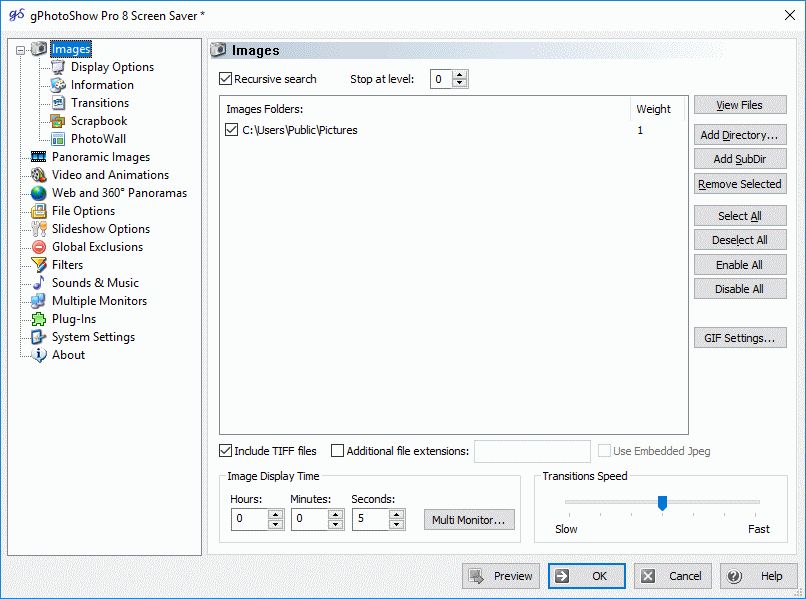Click the gPhotoShow logo in title bar
This screenshot has width=806, height=599.
click(16, 15)
